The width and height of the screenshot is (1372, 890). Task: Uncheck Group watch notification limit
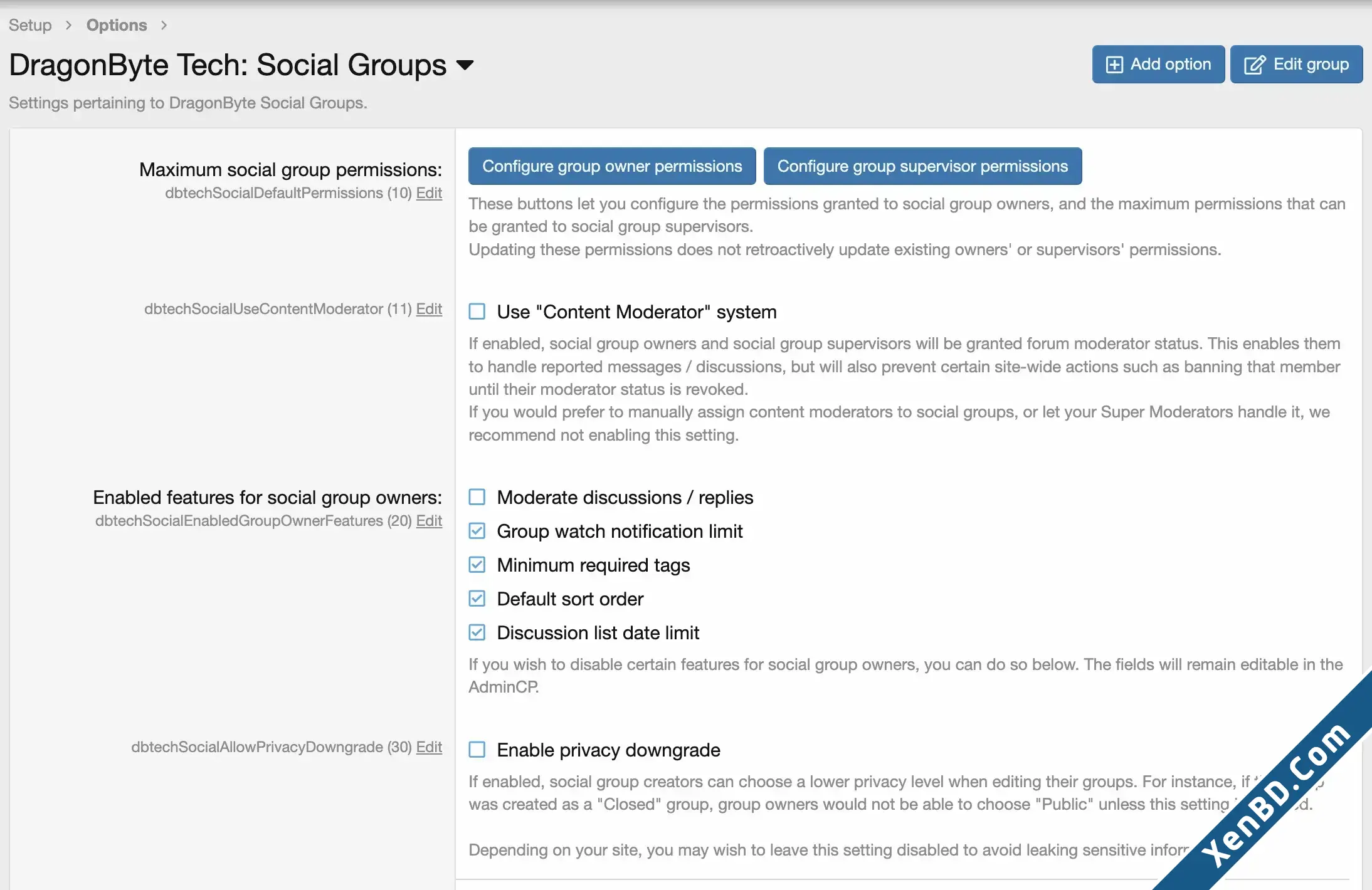477,531
